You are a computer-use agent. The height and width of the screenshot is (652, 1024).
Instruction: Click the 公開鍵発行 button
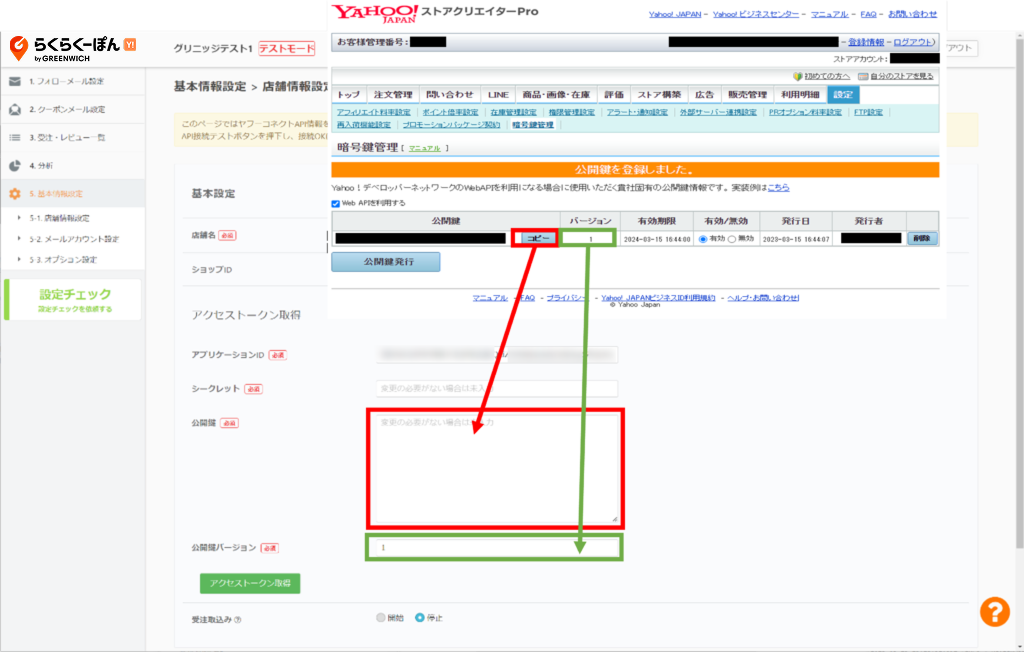tap(385, 261)
